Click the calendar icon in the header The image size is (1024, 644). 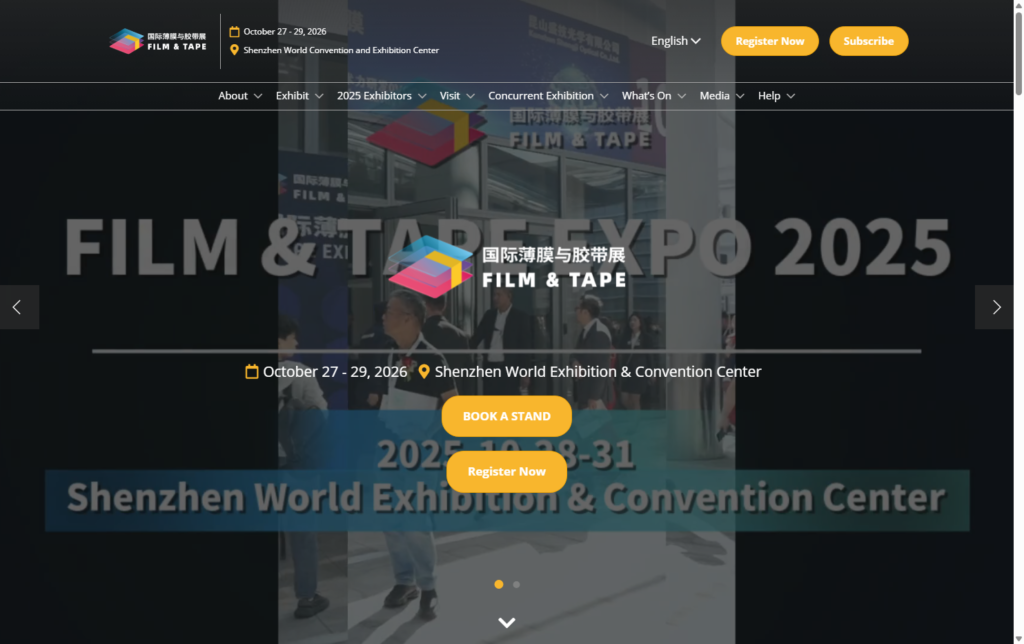coord(234,32)
